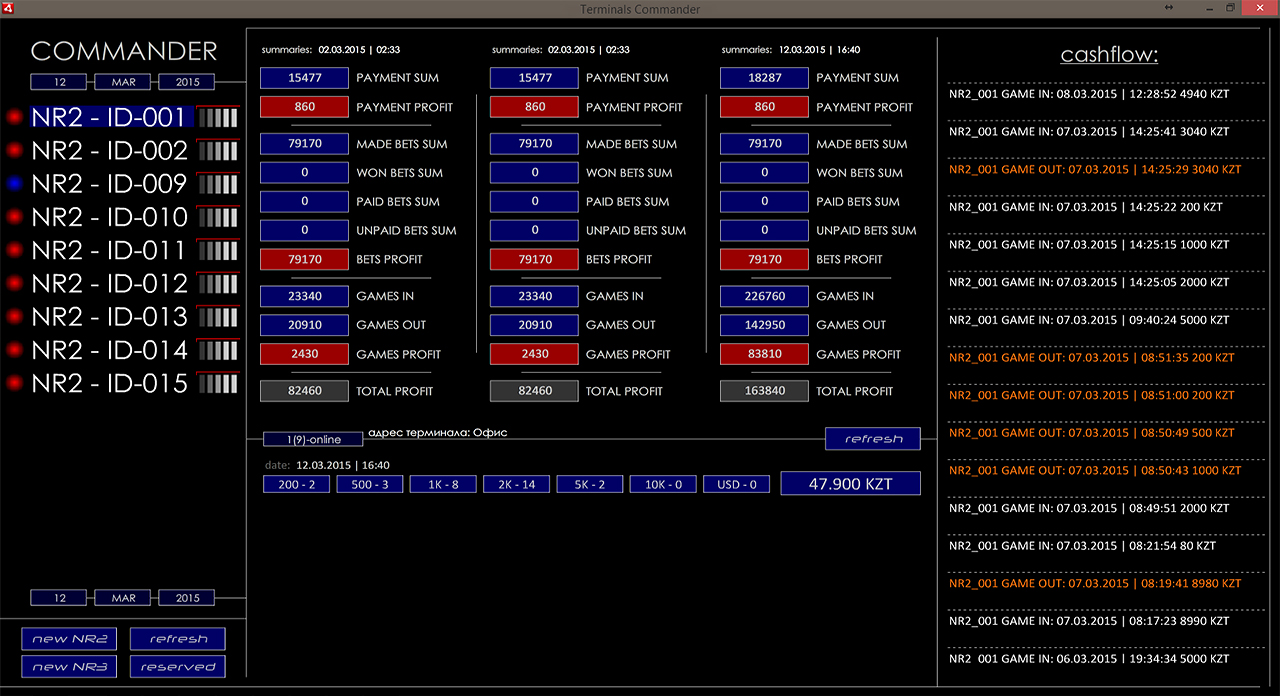This screenshot has height=696, width=1280.
Task: Click the 226760 games in value
Action: tap(764, 296)
